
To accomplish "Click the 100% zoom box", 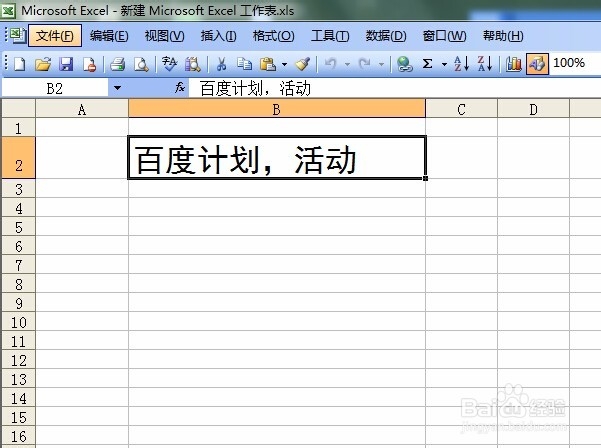I will (575, 63).
